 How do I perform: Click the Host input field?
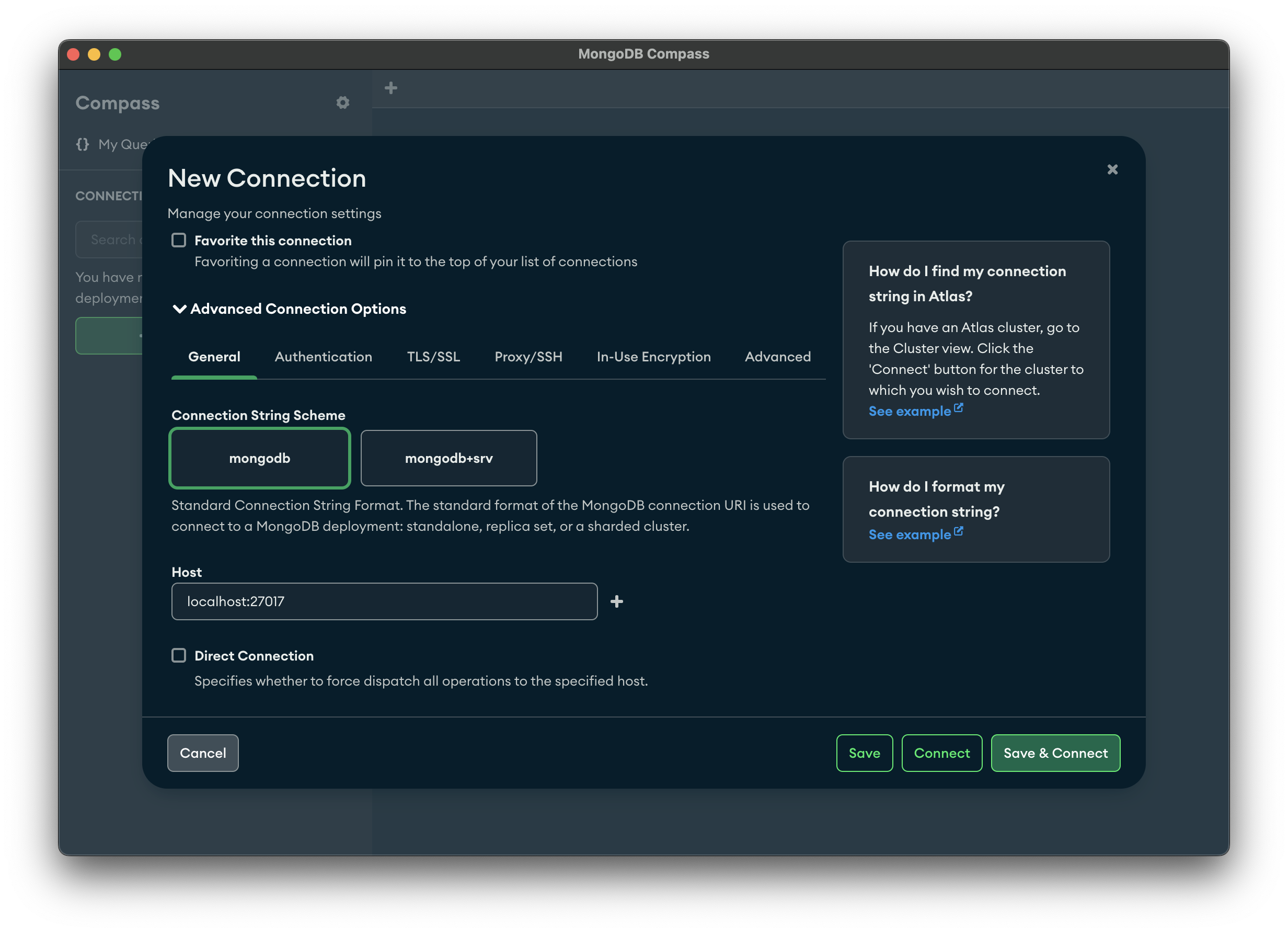click(385, 601)
